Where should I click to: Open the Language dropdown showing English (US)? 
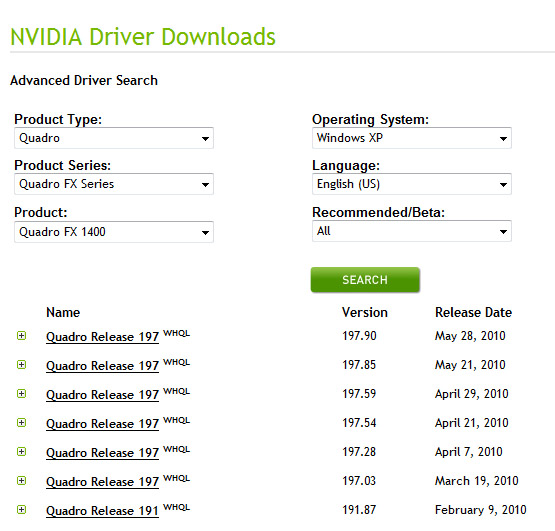(x=412, y=184)
